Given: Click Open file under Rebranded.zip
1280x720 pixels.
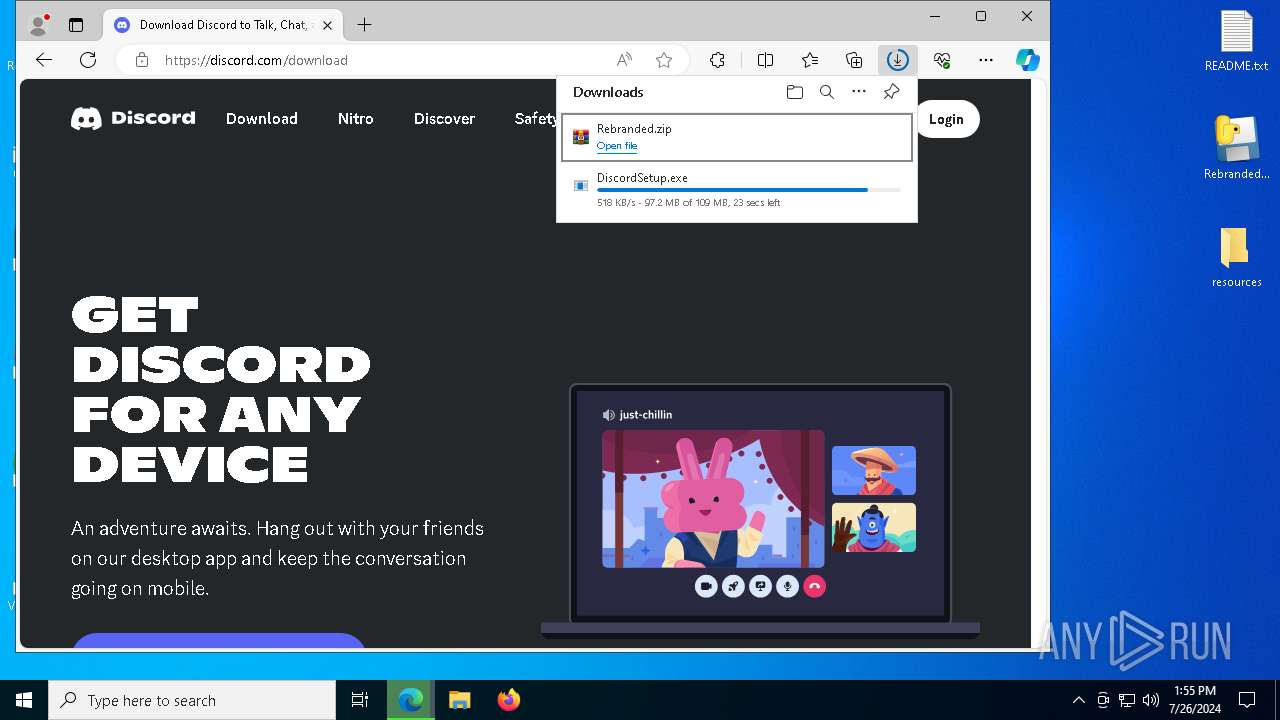Looking at the screenshot, I should coord(617,146).
